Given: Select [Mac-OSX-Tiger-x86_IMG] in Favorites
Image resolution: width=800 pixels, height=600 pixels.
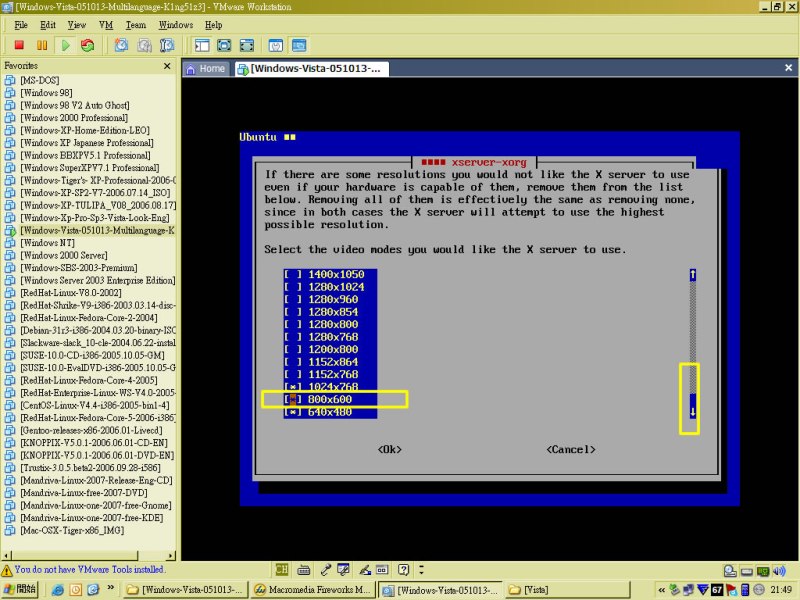Looking at the screenshot, I should click(x=72, y=531).
